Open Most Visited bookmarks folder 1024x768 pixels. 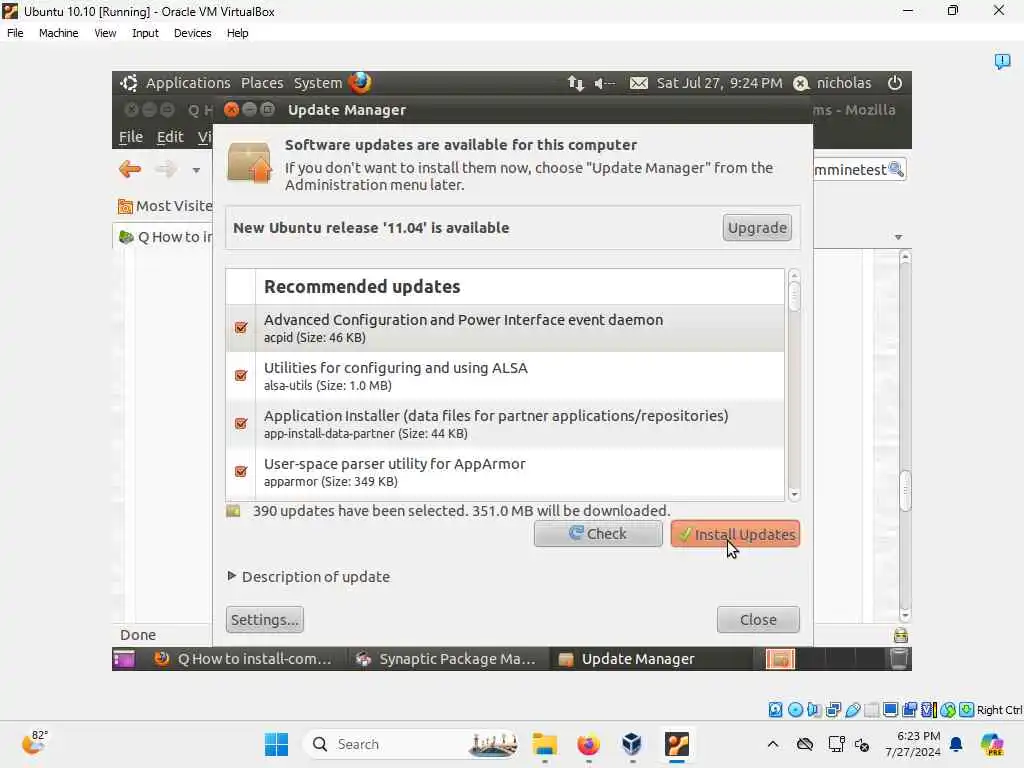click(165, 206)
